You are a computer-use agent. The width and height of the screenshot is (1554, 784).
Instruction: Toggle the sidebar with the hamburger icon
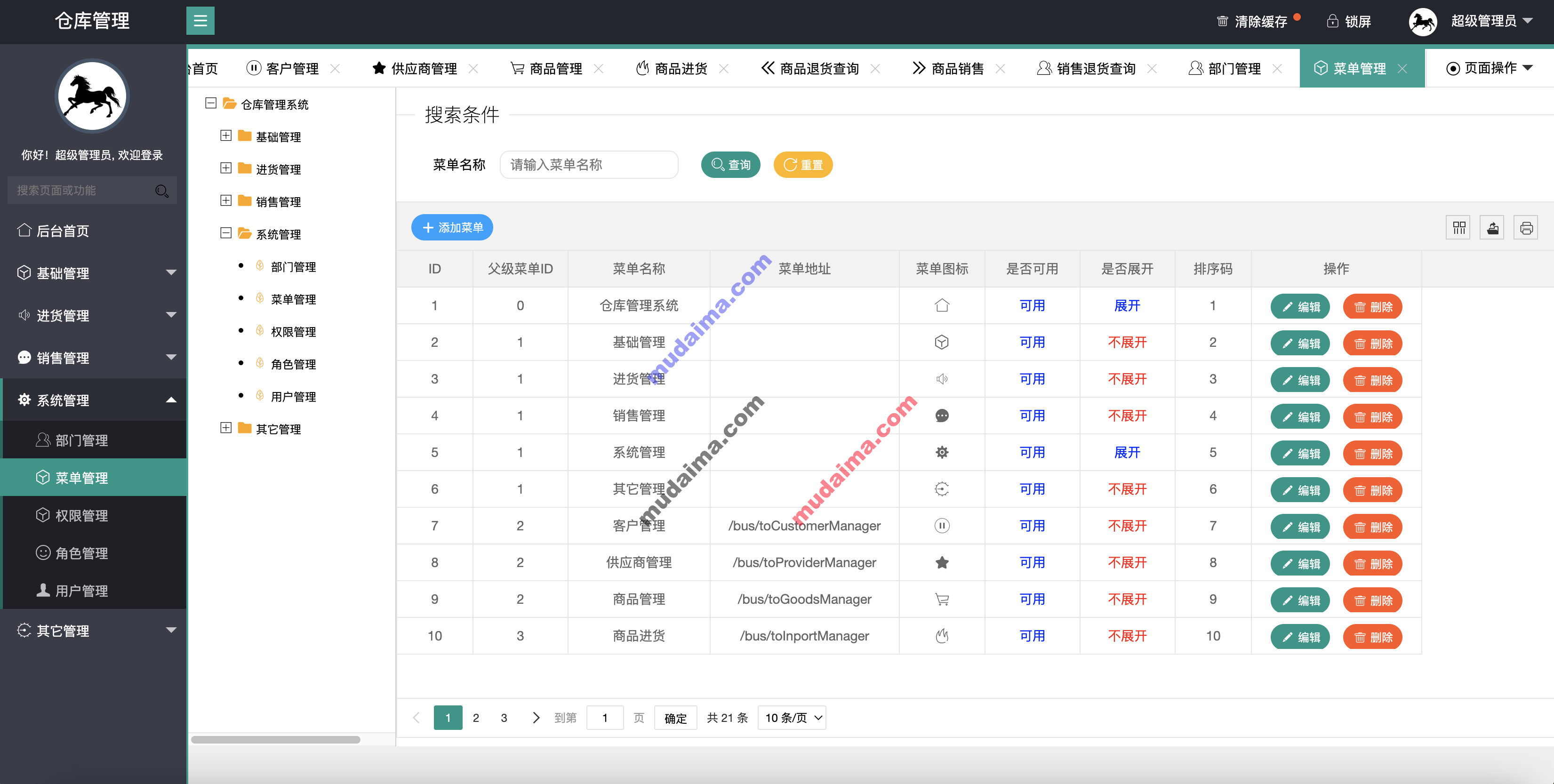pos(200,21)
